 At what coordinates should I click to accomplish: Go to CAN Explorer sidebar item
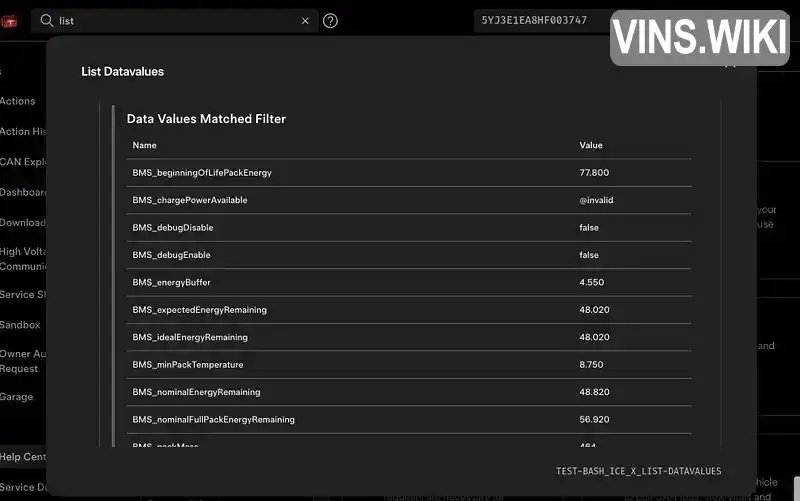coord(22,162)
